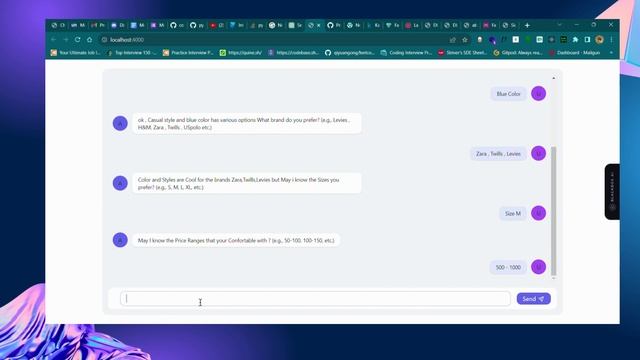This screenshot has width=640, height=360.
Task: Open Gitpod: Always ready bookmark
Action: click(x=518, y=53)
